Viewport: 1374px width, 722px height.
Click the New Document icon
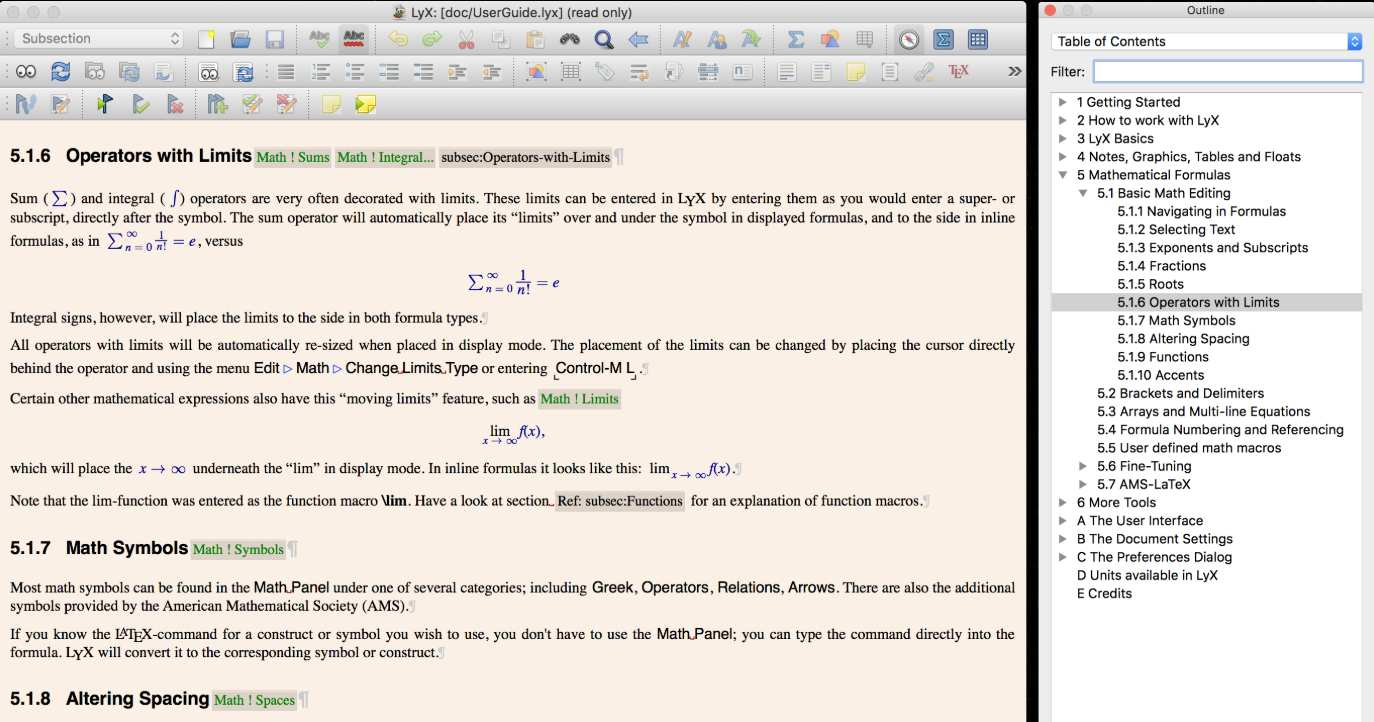pyautogui.click(x=207, y=39)
